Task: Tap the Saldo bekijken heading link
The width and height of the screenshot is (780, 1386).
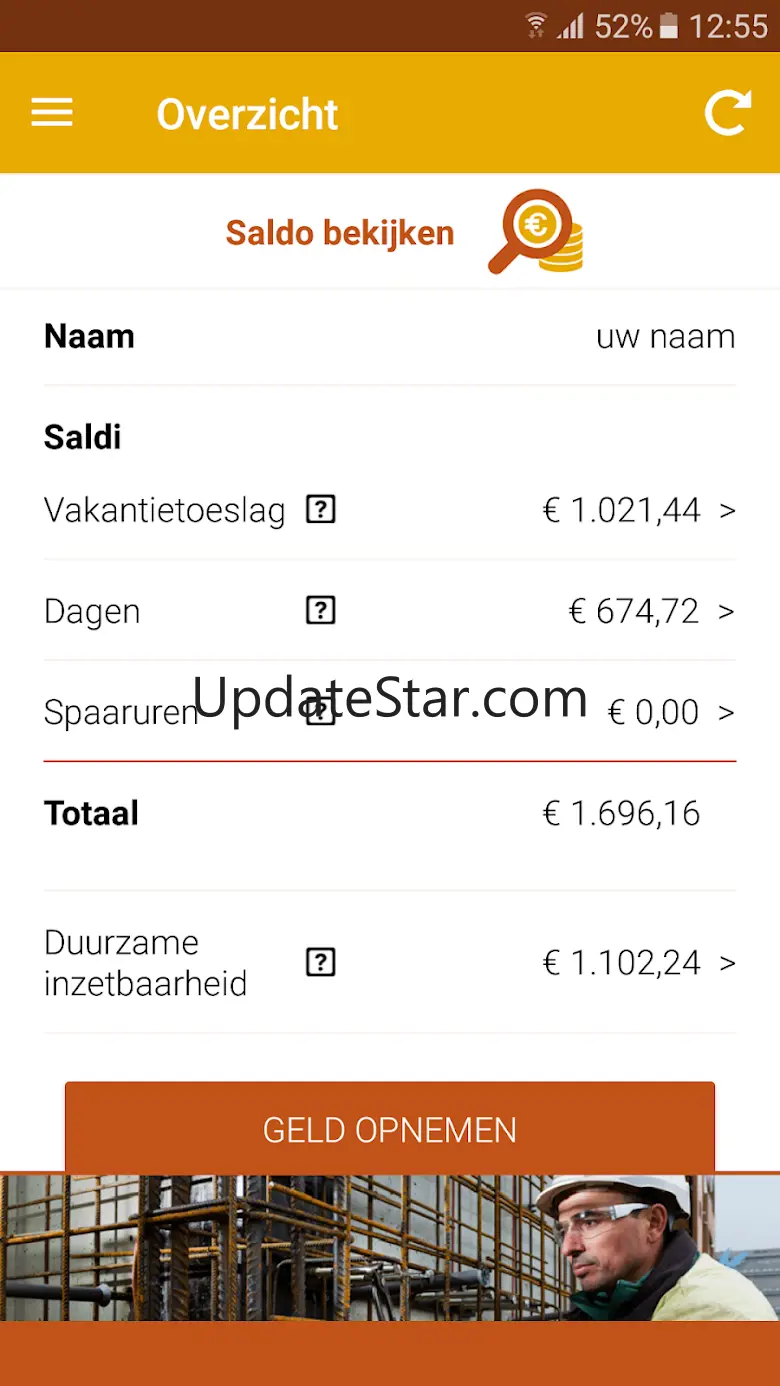Action: pos(340,233)
